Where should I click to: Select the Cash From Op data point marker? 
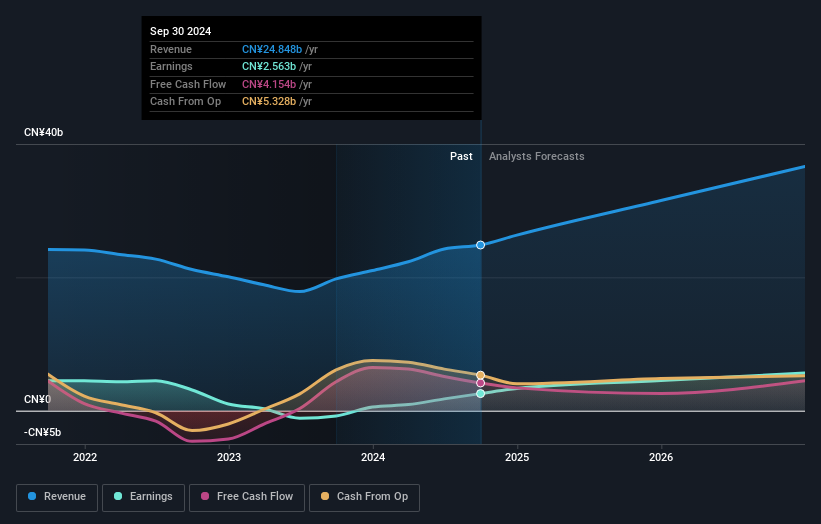480,375
